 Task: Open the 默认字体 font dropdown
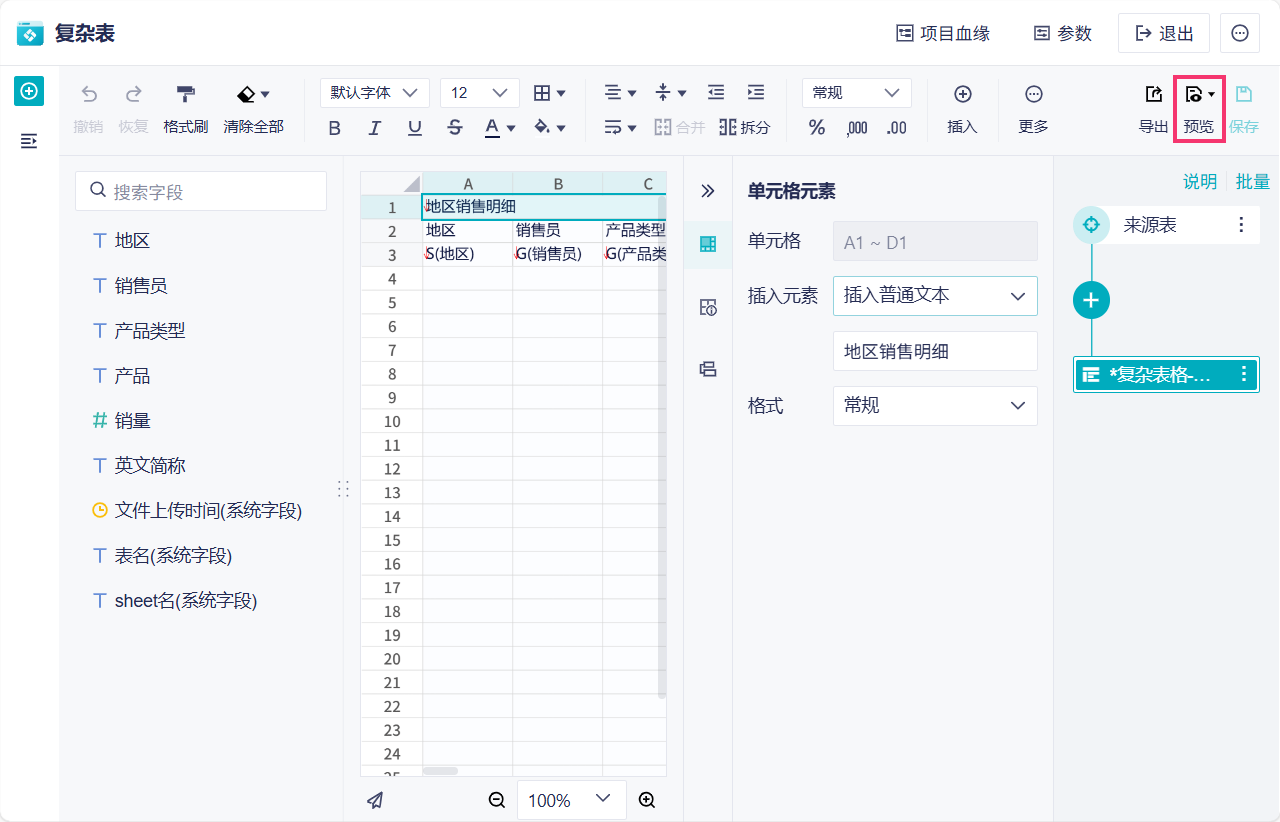pos(375,93)
